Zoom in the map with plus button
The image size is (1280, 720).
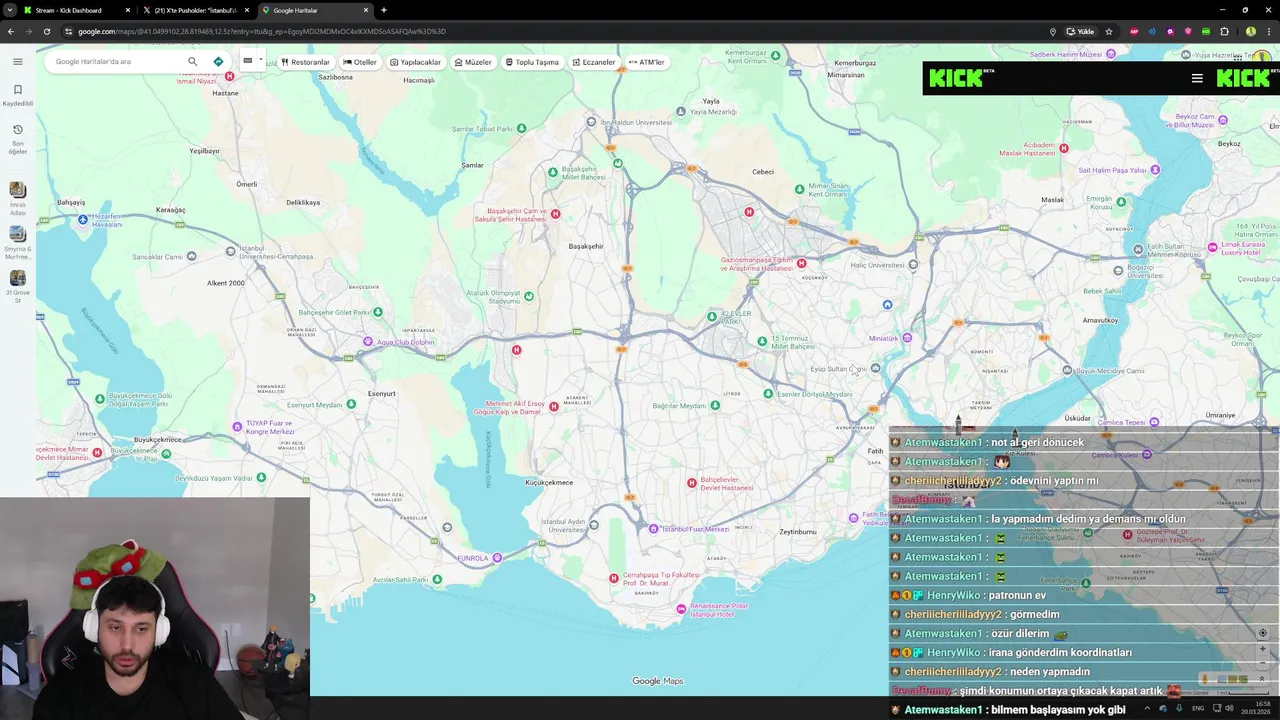tap(1262, 649)
